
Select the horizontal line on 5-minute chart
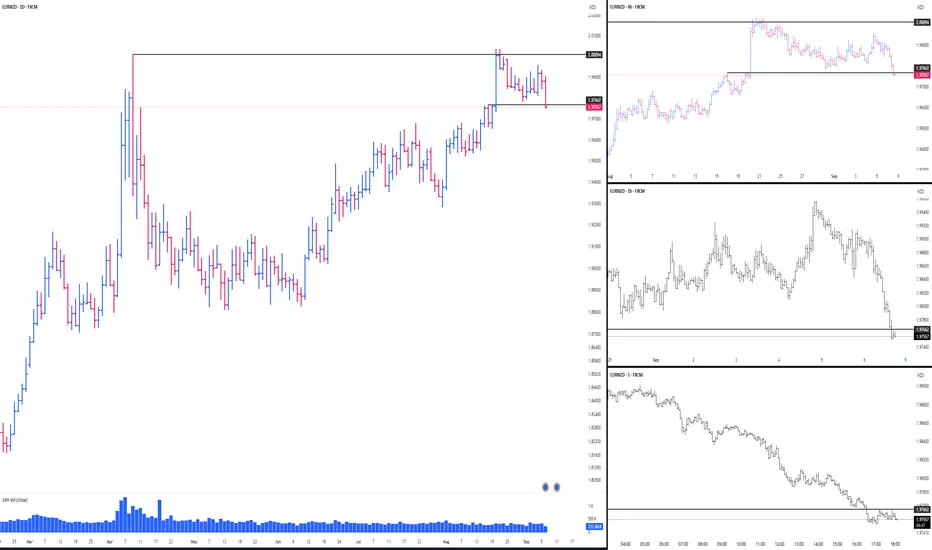pos(761,509)
